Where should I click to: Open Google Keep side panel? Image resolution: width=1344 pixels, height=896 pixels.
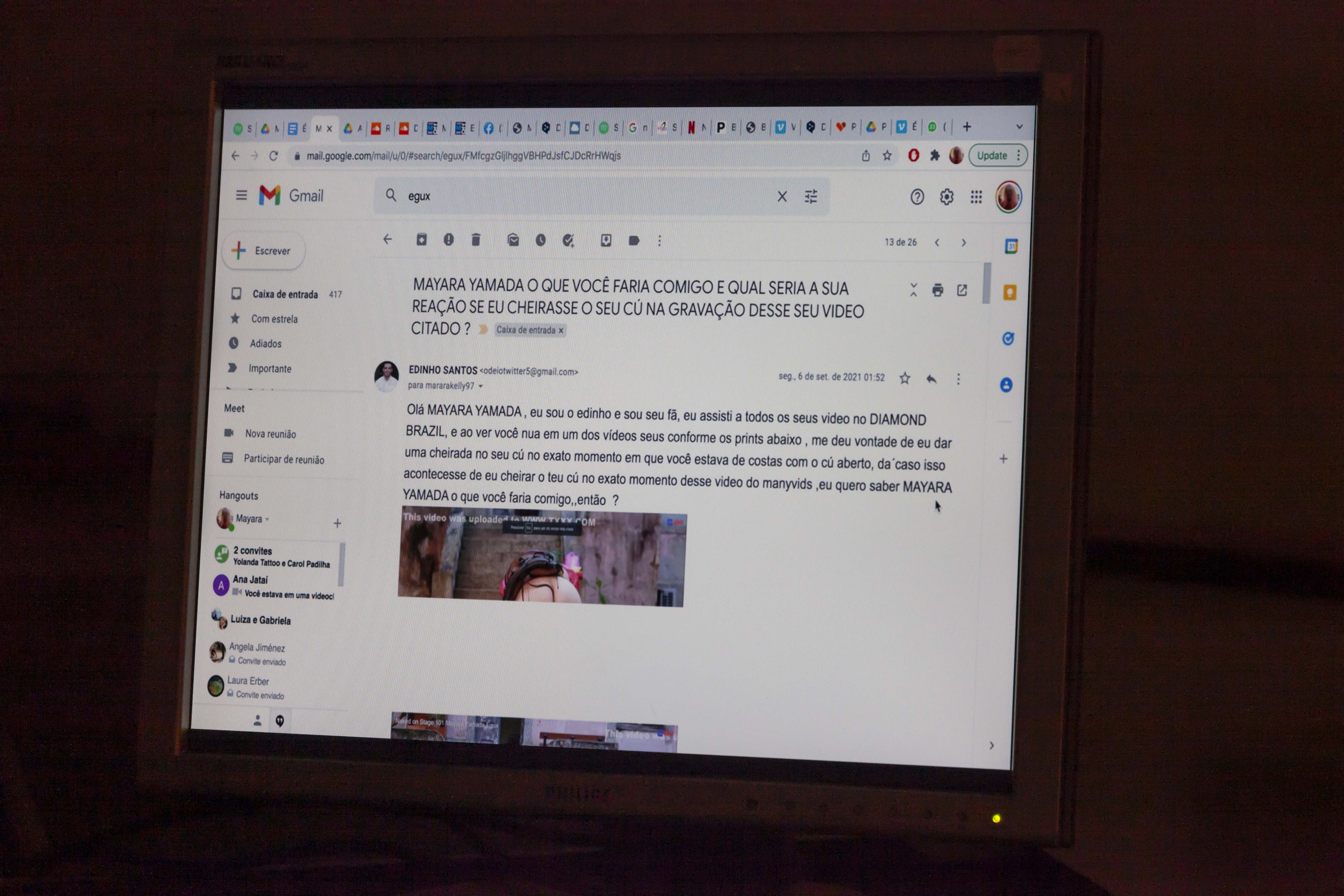[x=1010, y=293]
